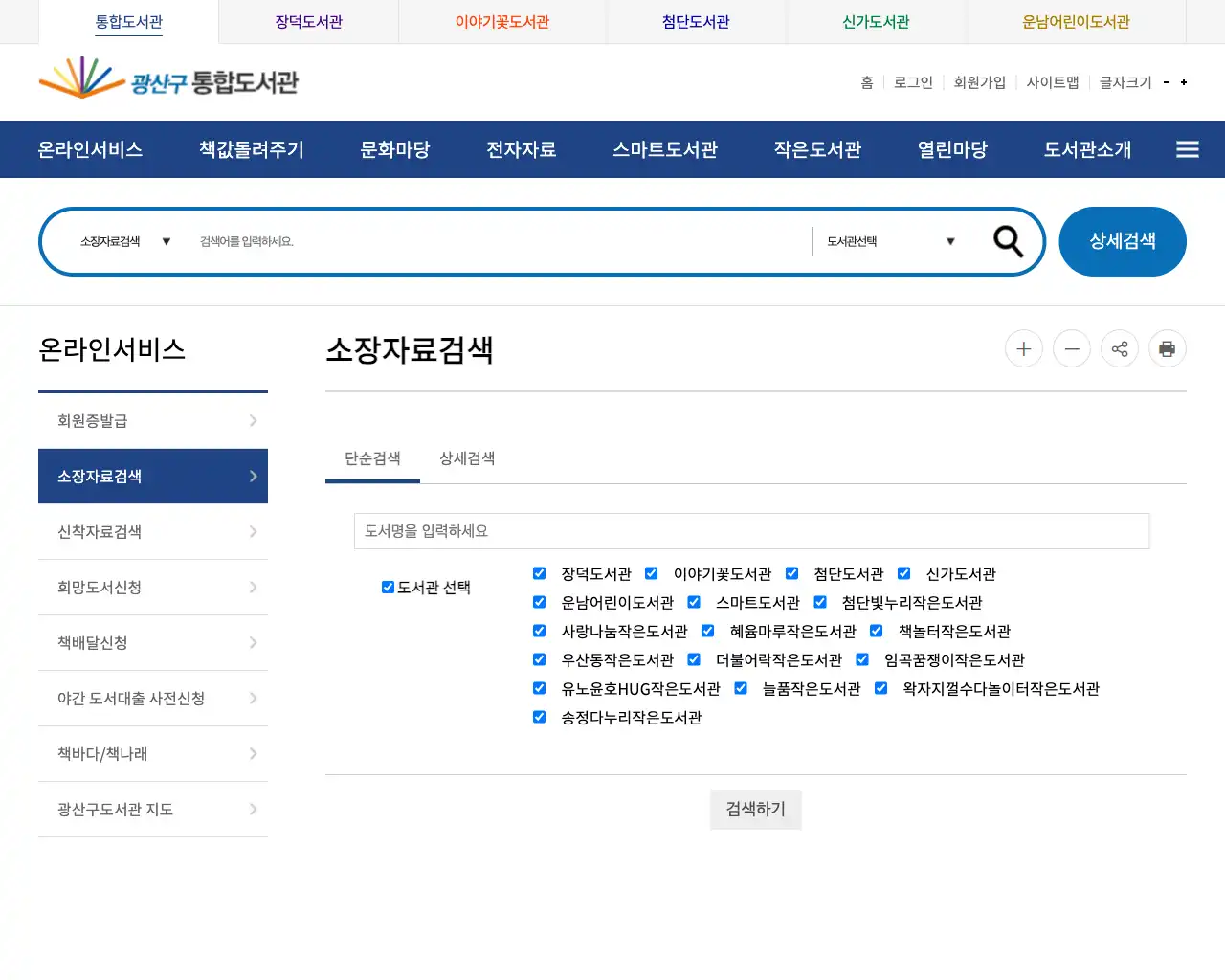Open the 온라인서비스 main menu
The height and width of the screenshot is (980, 1225).
coord(90,149)
